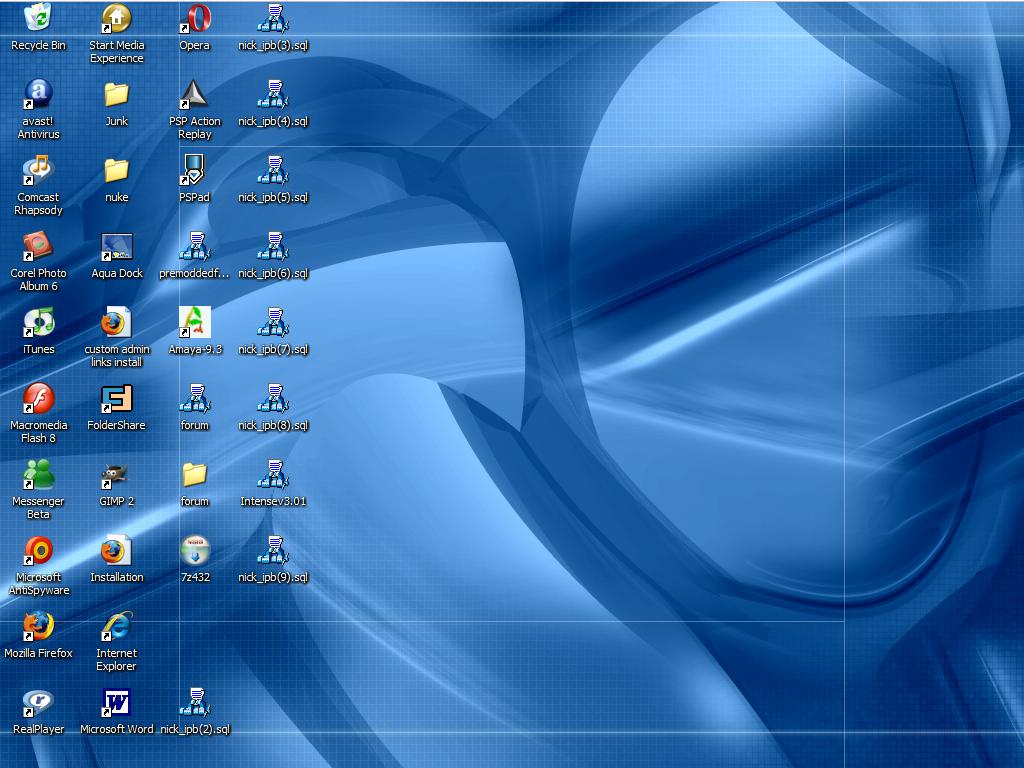Click the Amaya-9.3 icon

coord(195,322)
